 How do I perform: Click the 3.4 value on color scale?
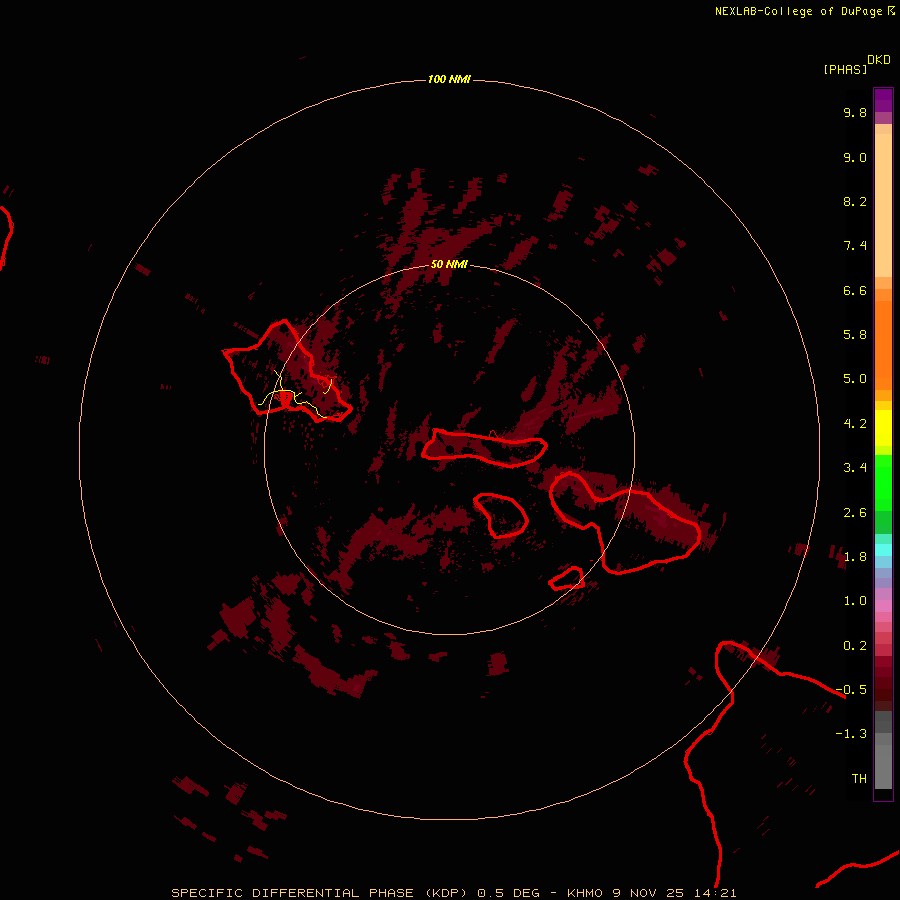(x=855, y=468)
